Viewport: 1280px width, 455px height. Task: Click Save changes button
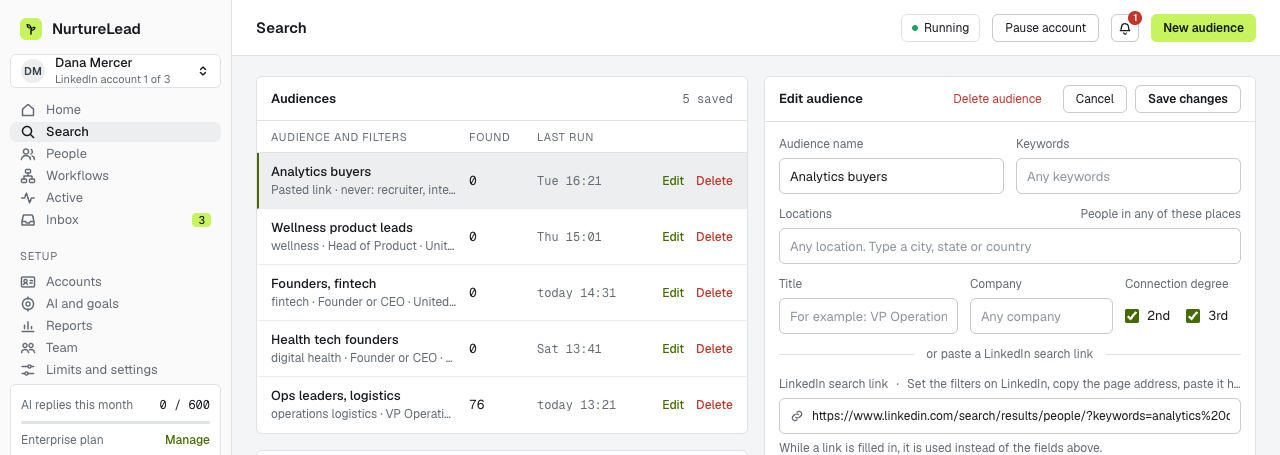1188,99
